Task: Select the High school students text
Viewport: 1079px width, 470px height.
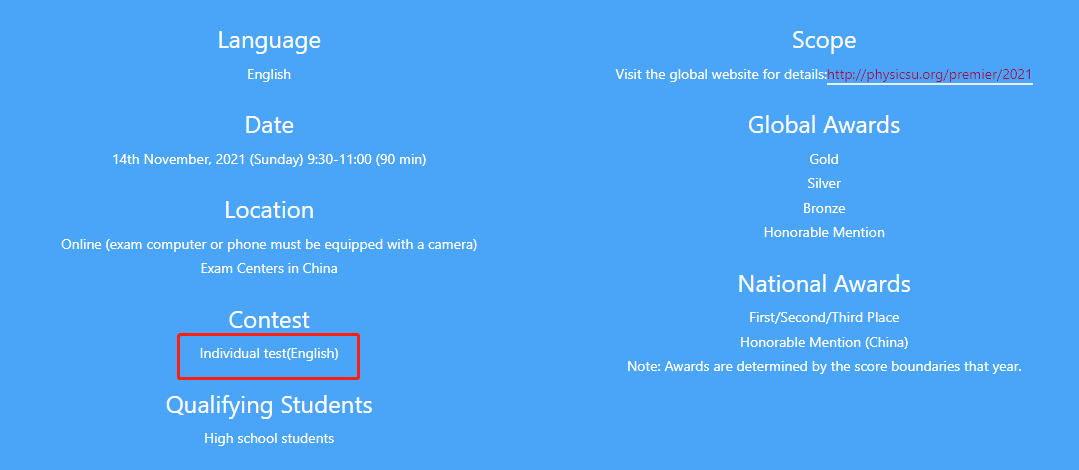Action: pos(269,438)
